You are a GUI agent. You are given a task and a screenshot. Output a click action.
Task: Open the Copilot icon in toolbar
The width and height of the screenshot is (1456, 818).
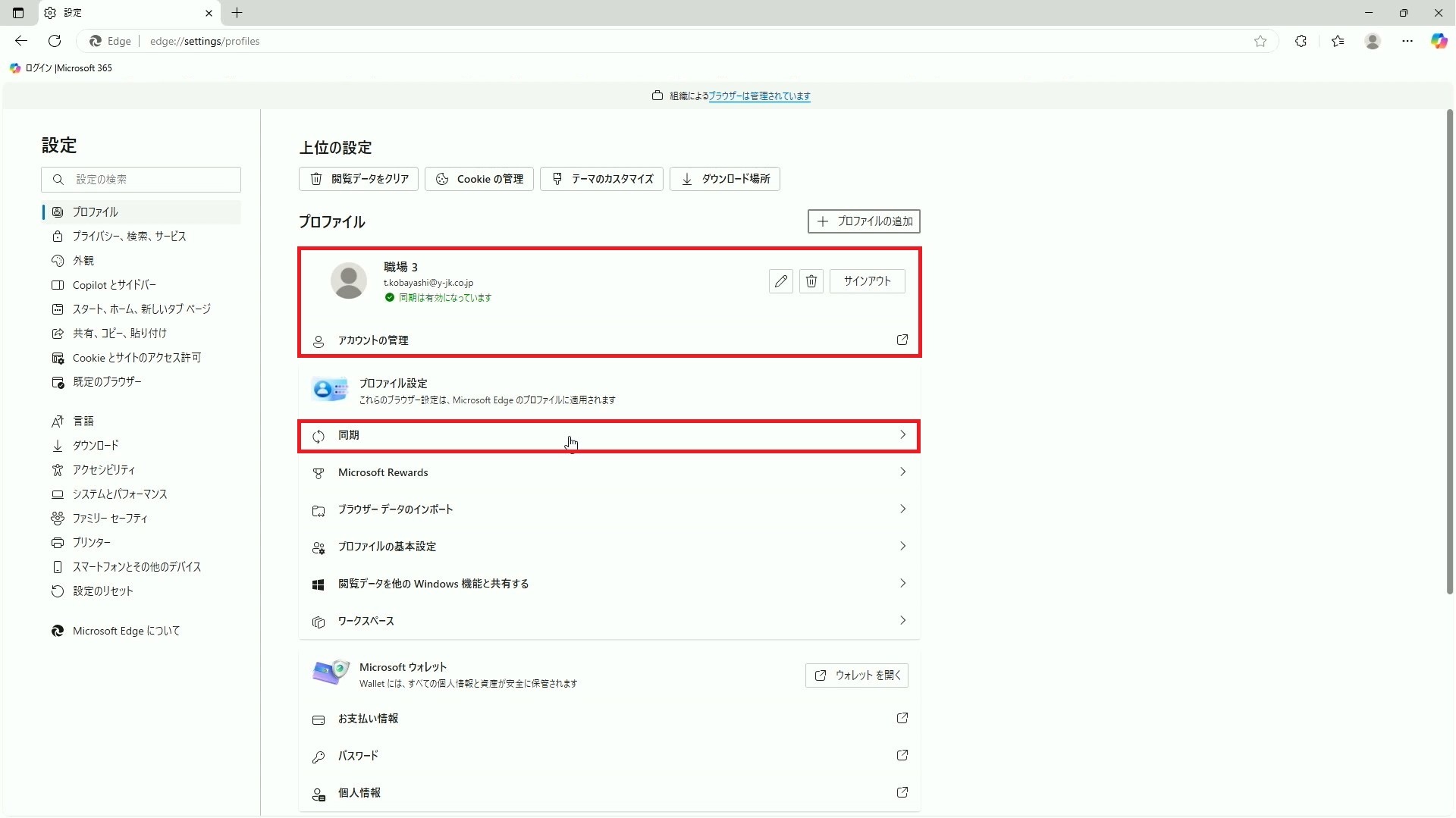(1439, 41)
